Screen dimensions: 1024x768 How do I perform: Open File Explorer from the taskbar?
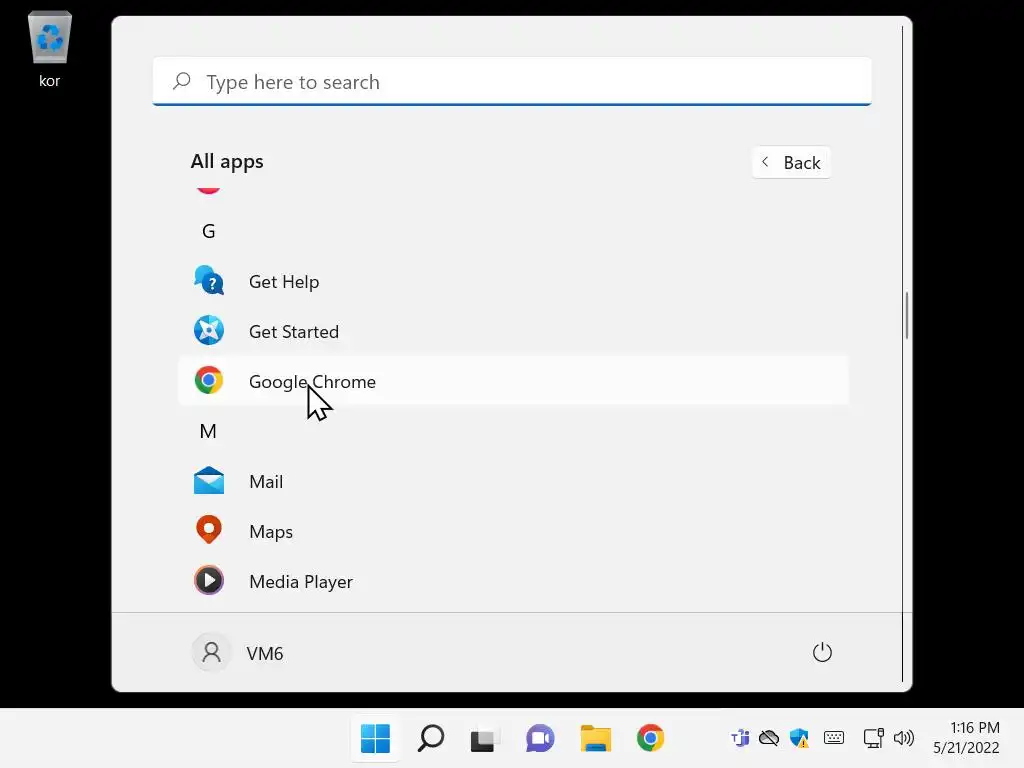coord(596,739)
